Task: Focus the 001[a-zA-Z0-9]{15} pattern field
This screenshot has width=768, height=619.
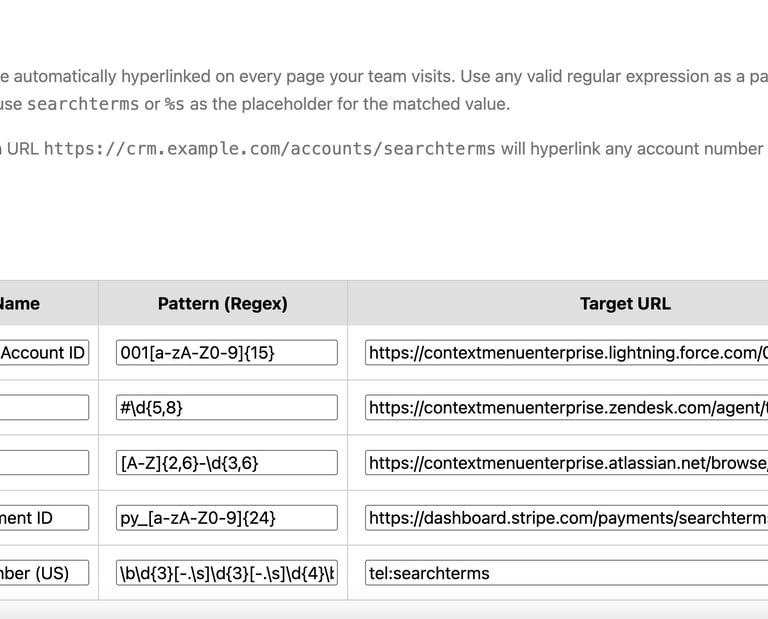Action: point(226,352)
